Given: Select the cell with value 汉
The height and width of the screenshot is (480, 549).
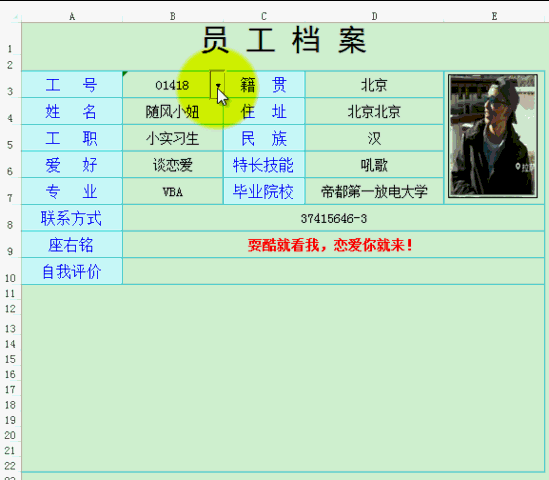Looking at the screenshot, I should click(x=374, y=138).
